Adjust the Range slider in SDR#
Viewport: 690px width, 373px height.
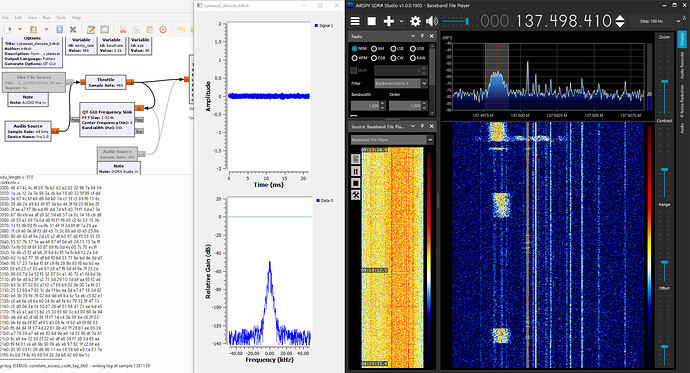(664, 262)
